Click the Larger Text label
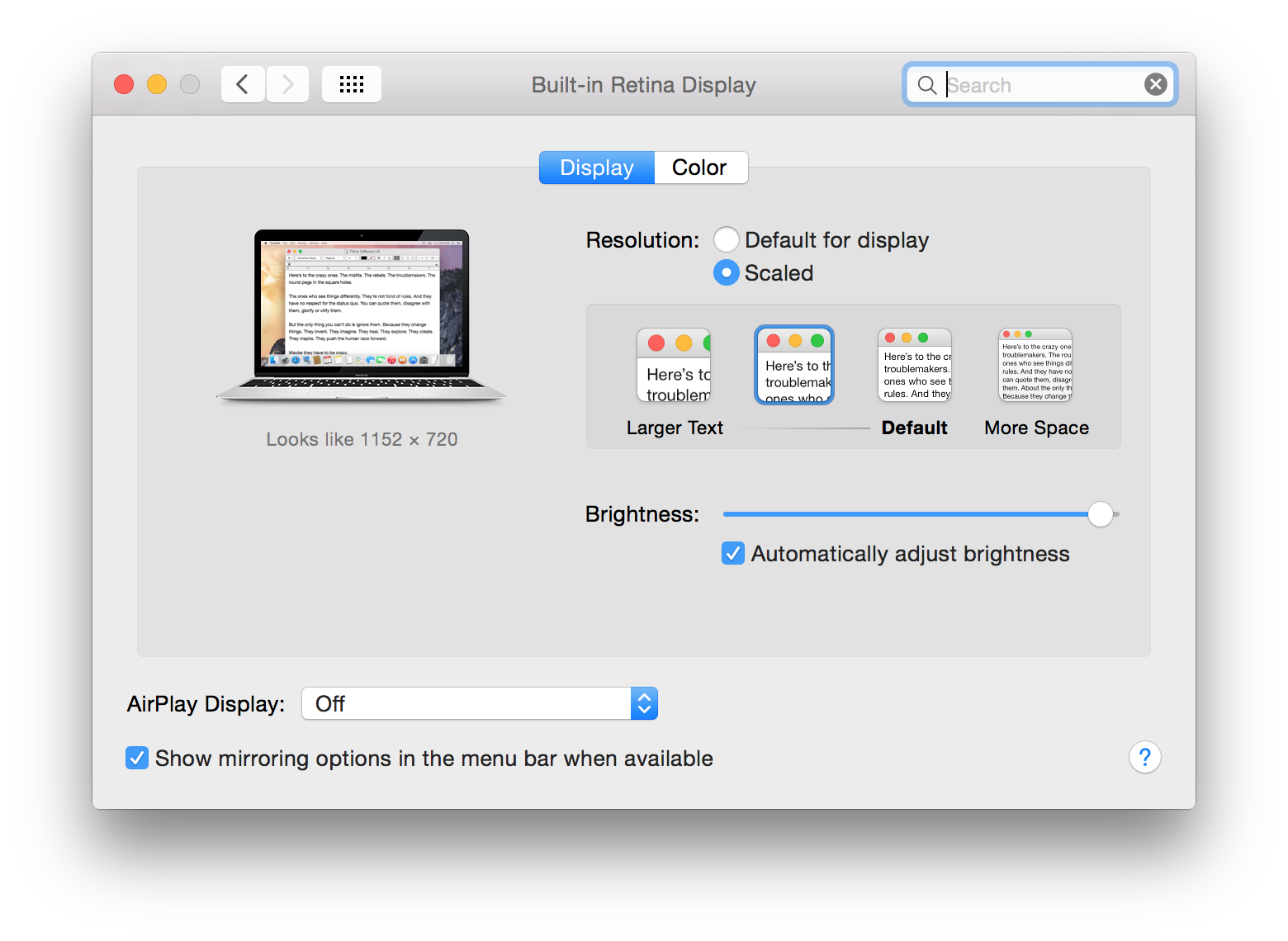 [x=675, y=428]
